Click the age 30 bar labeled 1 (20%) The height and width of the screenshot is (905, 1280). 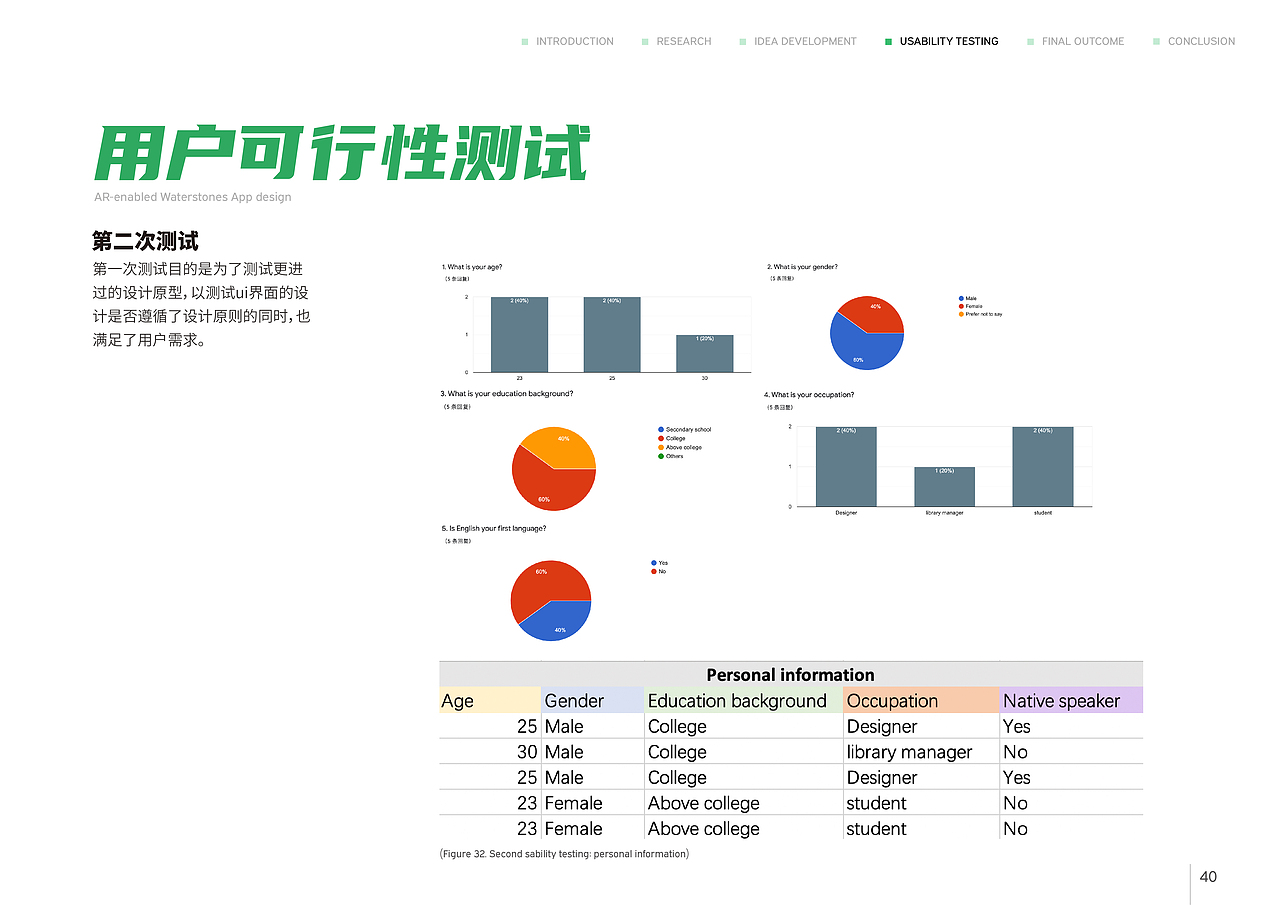pos(705,354)
